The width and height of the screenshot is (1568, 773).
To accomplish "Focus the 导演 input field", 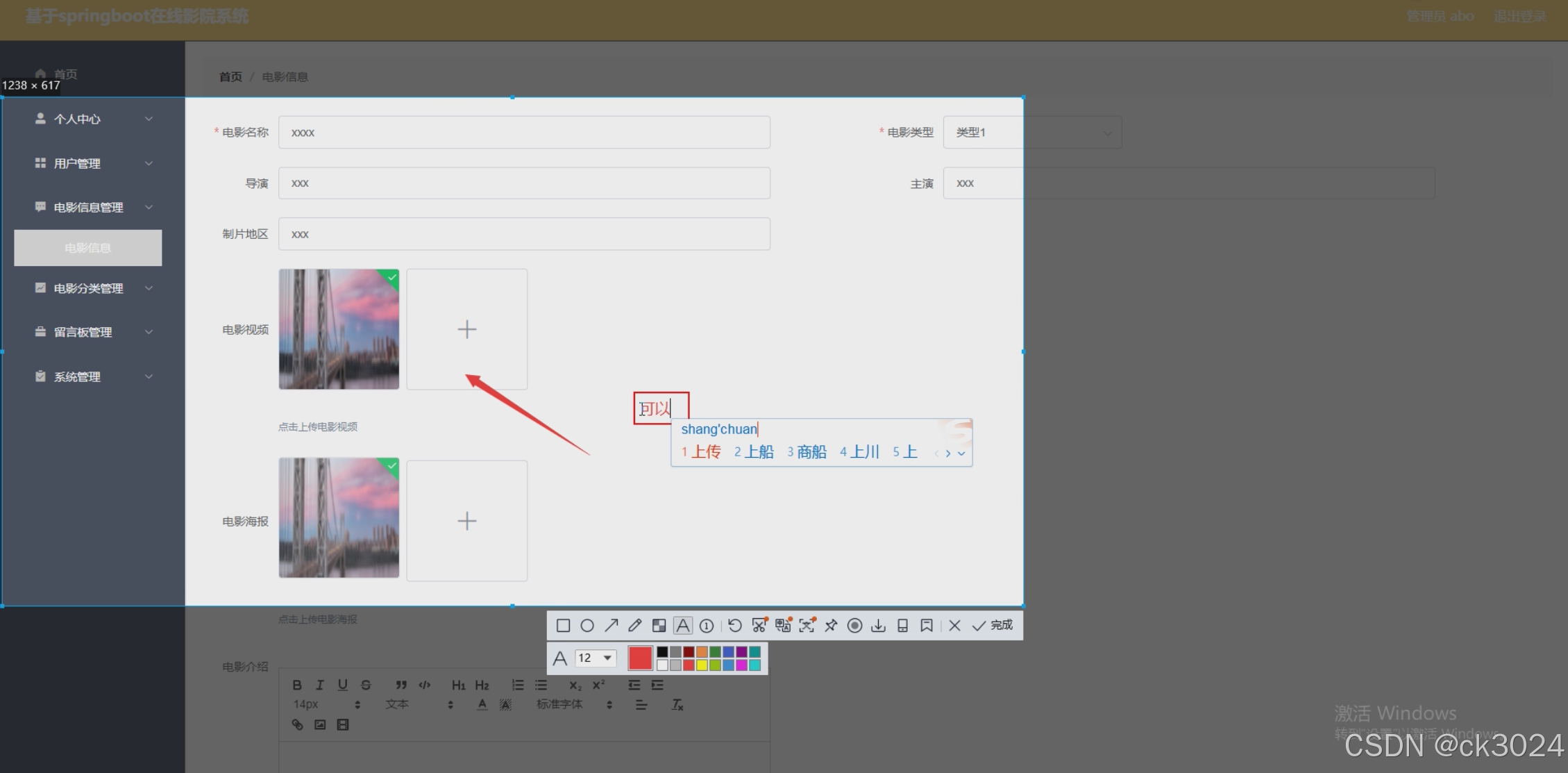I will pyautogui.click(x=524, y=183).
